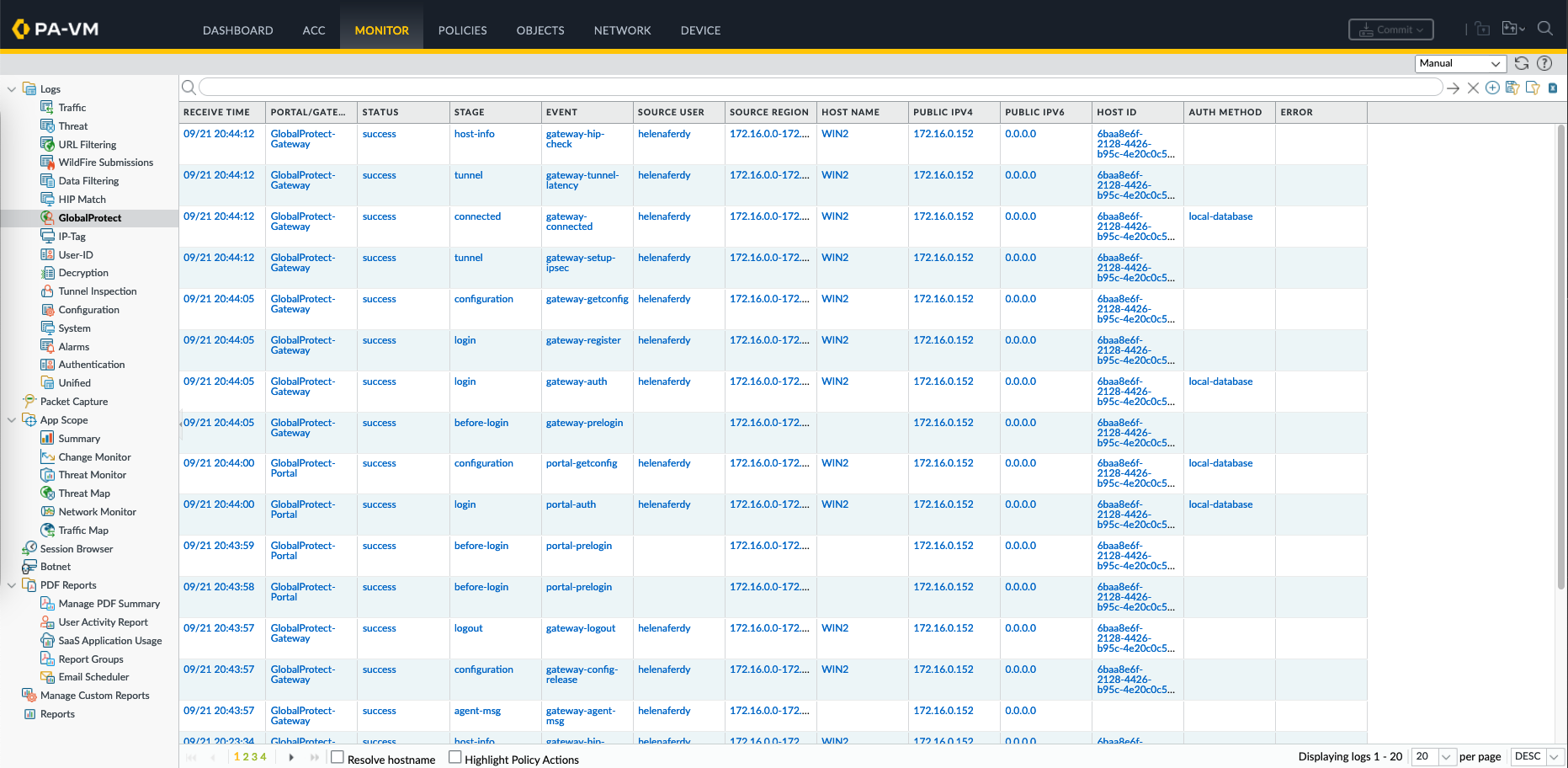The height and width of the screenshot is (768, 1568).
Task: Add a new log filter
Action: pyautogui.click(x=1492, y=88)
